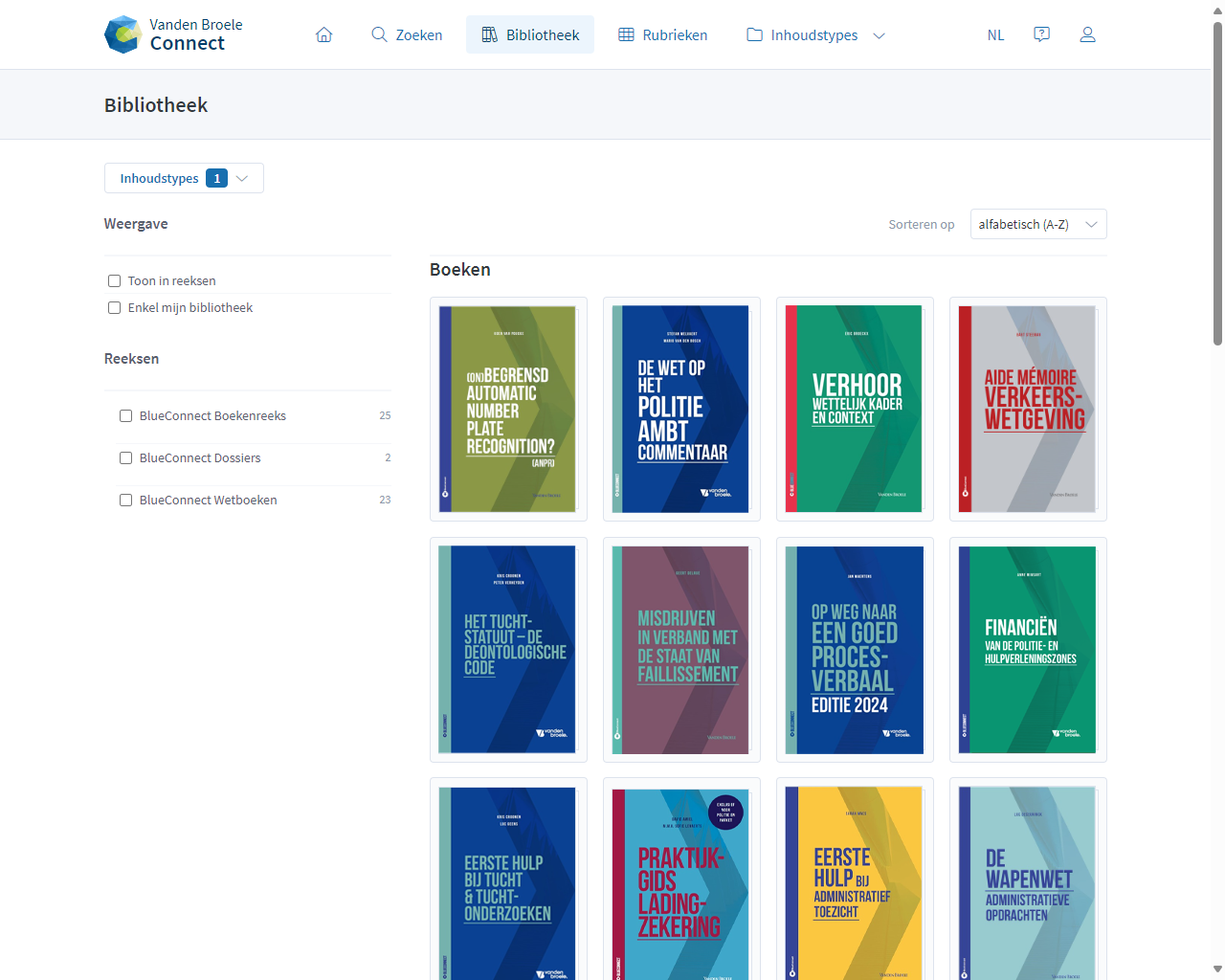Viewport: 1225px width, 980px height.
Task: Click the scrollbar down arrow
Action: (1217, 970)
